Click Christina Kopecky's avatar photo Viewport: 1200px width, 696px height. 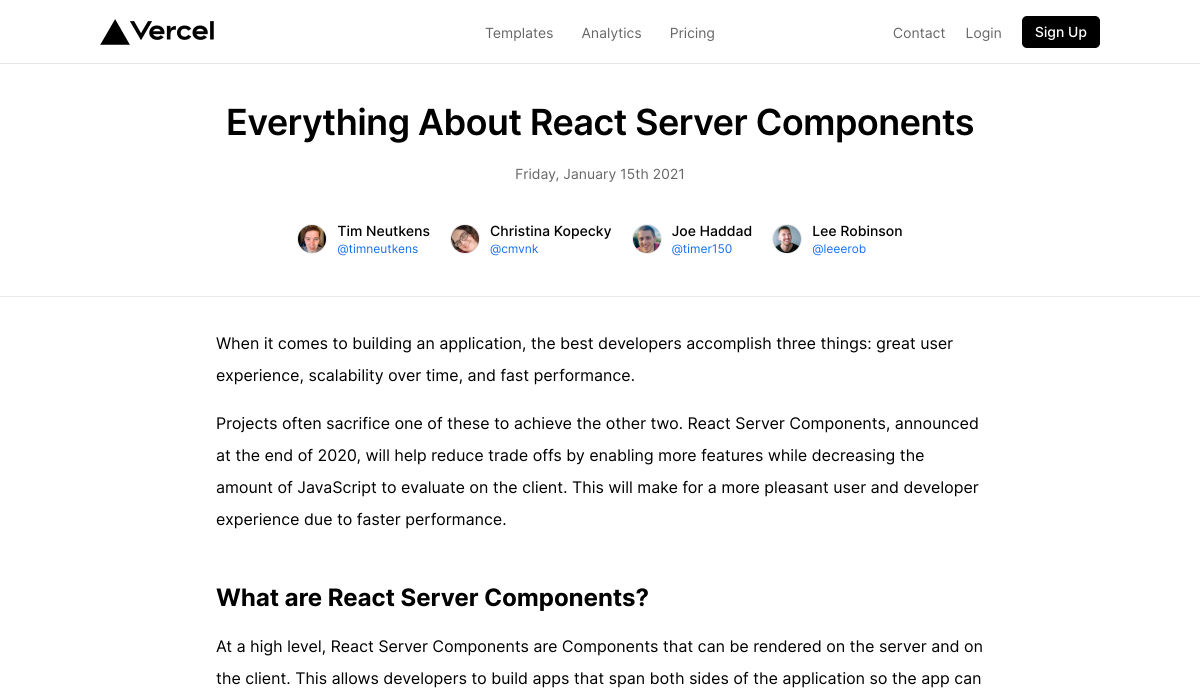465,239
